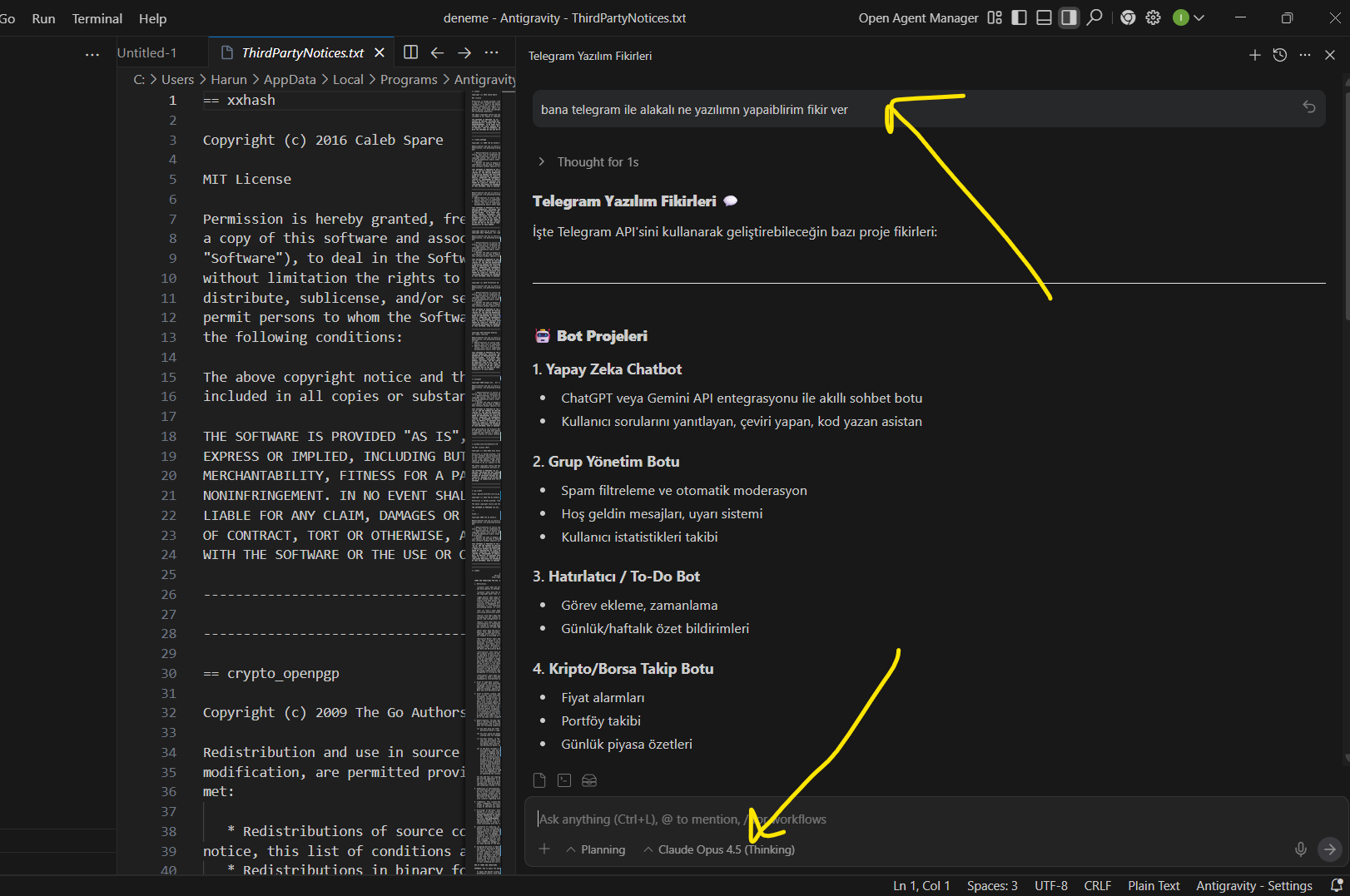Open the Go menu
Image resolution: width=1350 pixels, height=896 pixels.
[7, 18]
